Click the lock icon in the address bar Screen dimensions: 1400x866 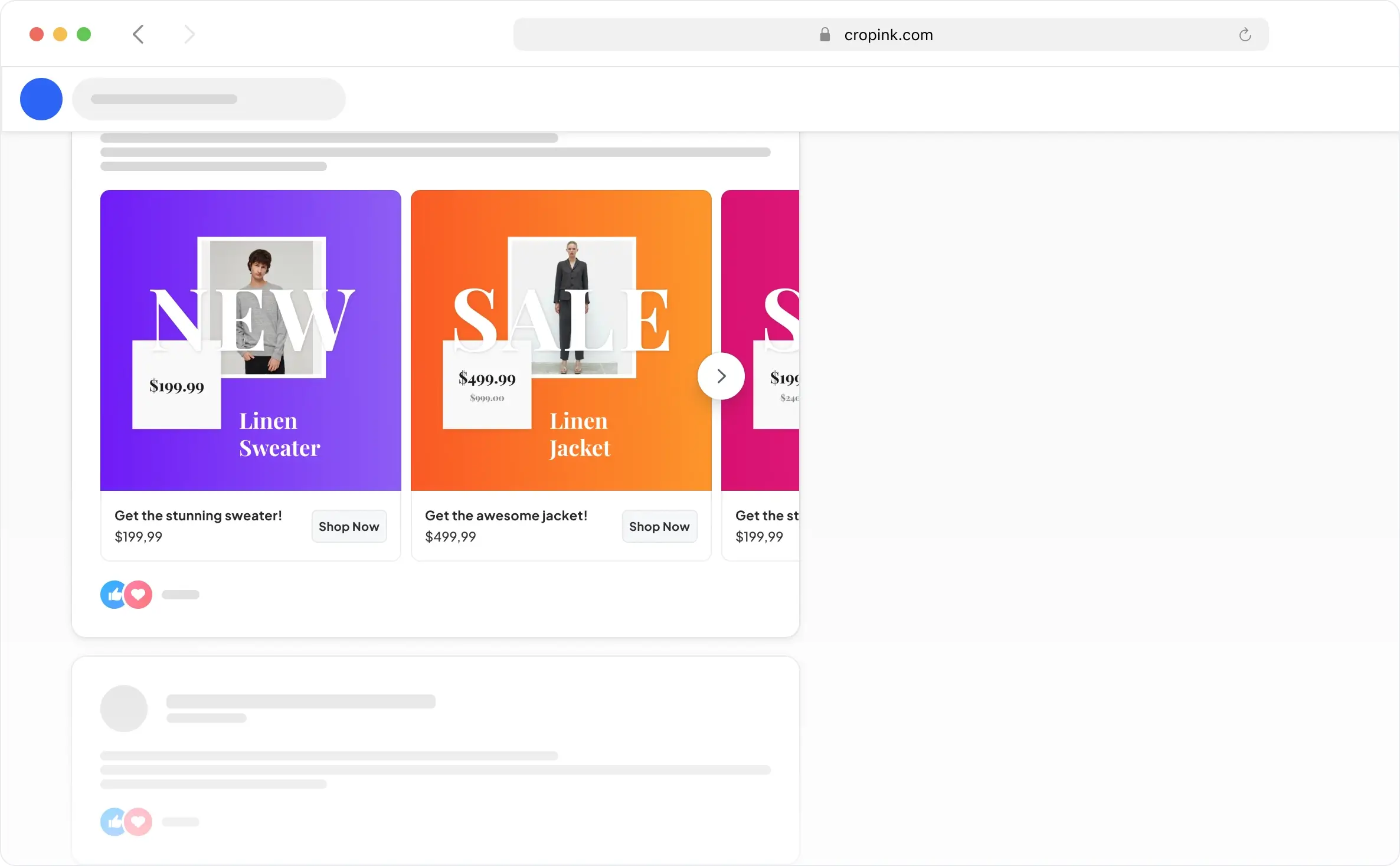(825, 35)
